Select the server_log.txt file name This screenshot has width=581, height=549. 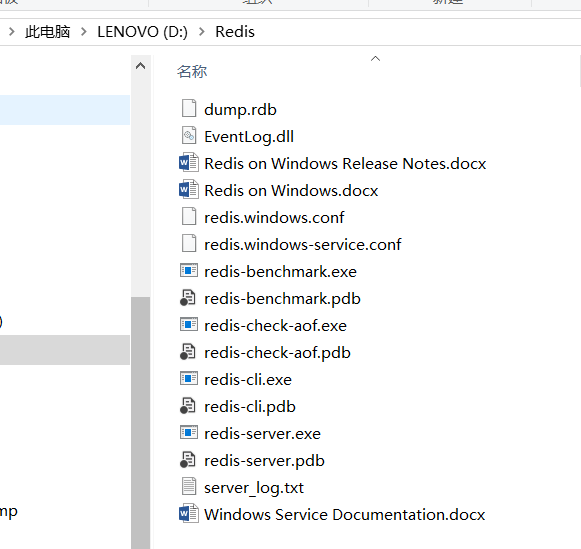[254, 488]
